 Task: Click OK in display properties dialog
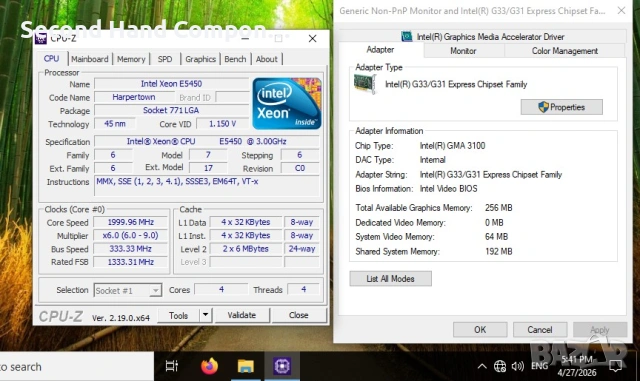(480, 330)
